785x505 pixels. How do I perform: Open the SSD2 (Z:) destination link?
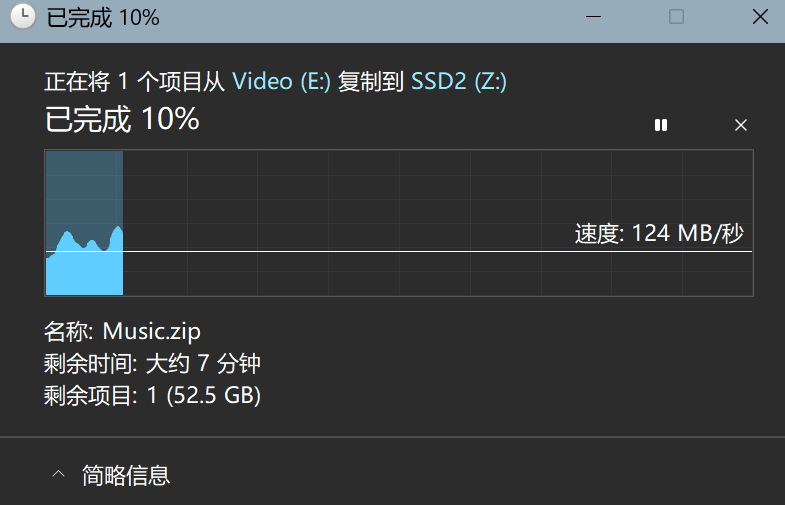click(459, 82)
